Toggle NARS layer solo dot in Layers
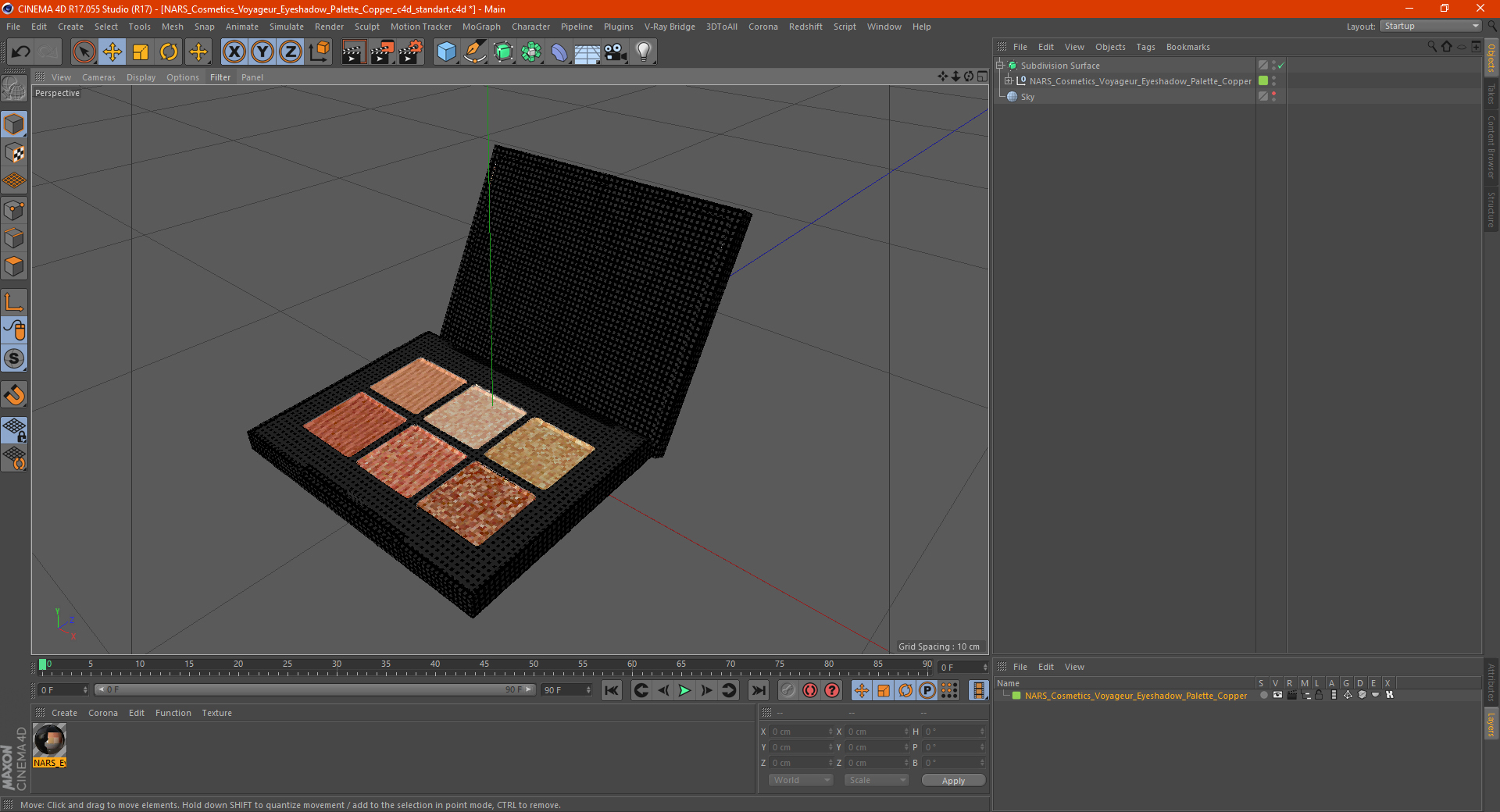This screenshot has width=1500, height=812. coord(1263,695)
